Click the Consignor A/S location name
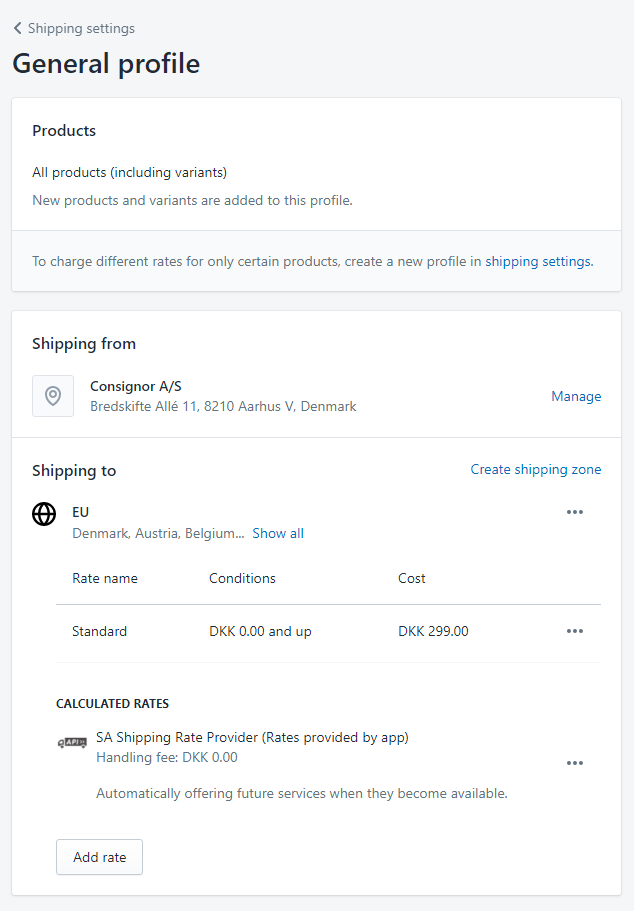634x911 pixels. pyautogui.click(x=136, y=387)
